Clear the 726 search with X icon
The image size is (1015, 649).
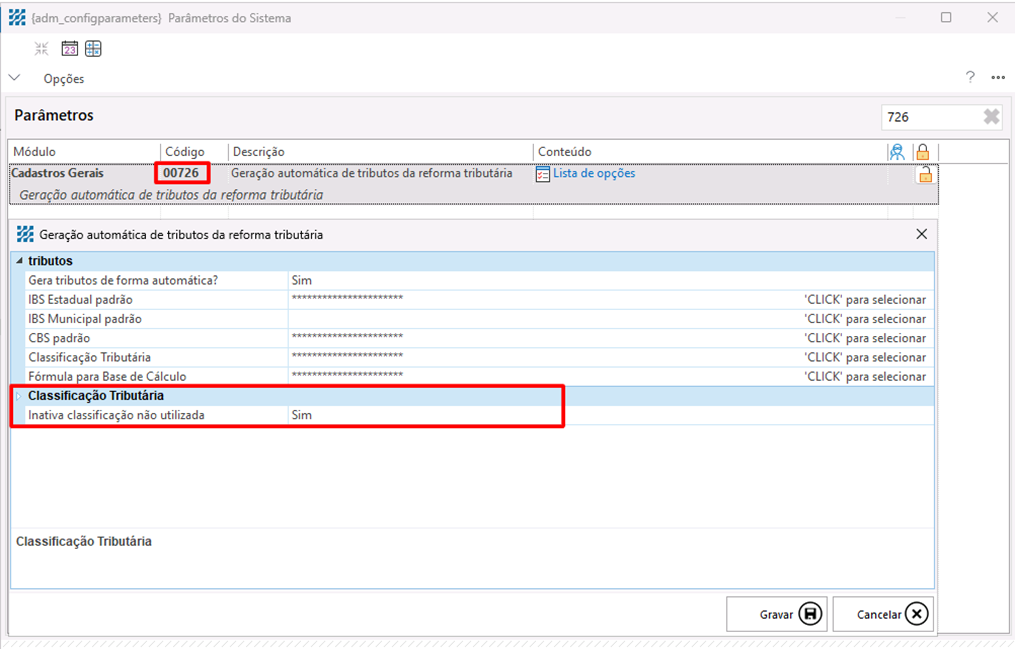[x=991, y=117]
